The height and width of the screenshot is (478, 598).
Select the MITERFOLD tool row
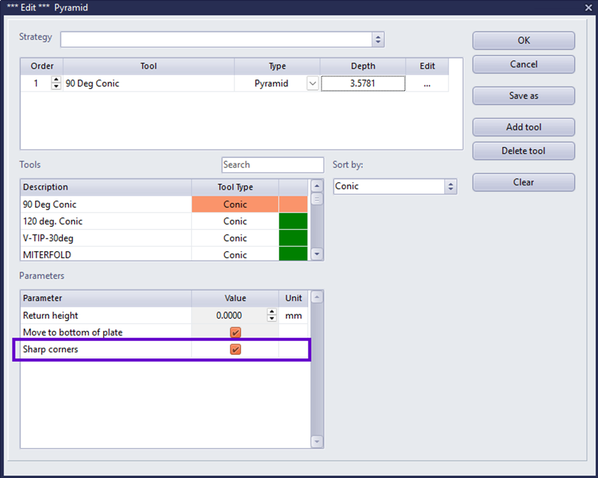click(164, 254)
